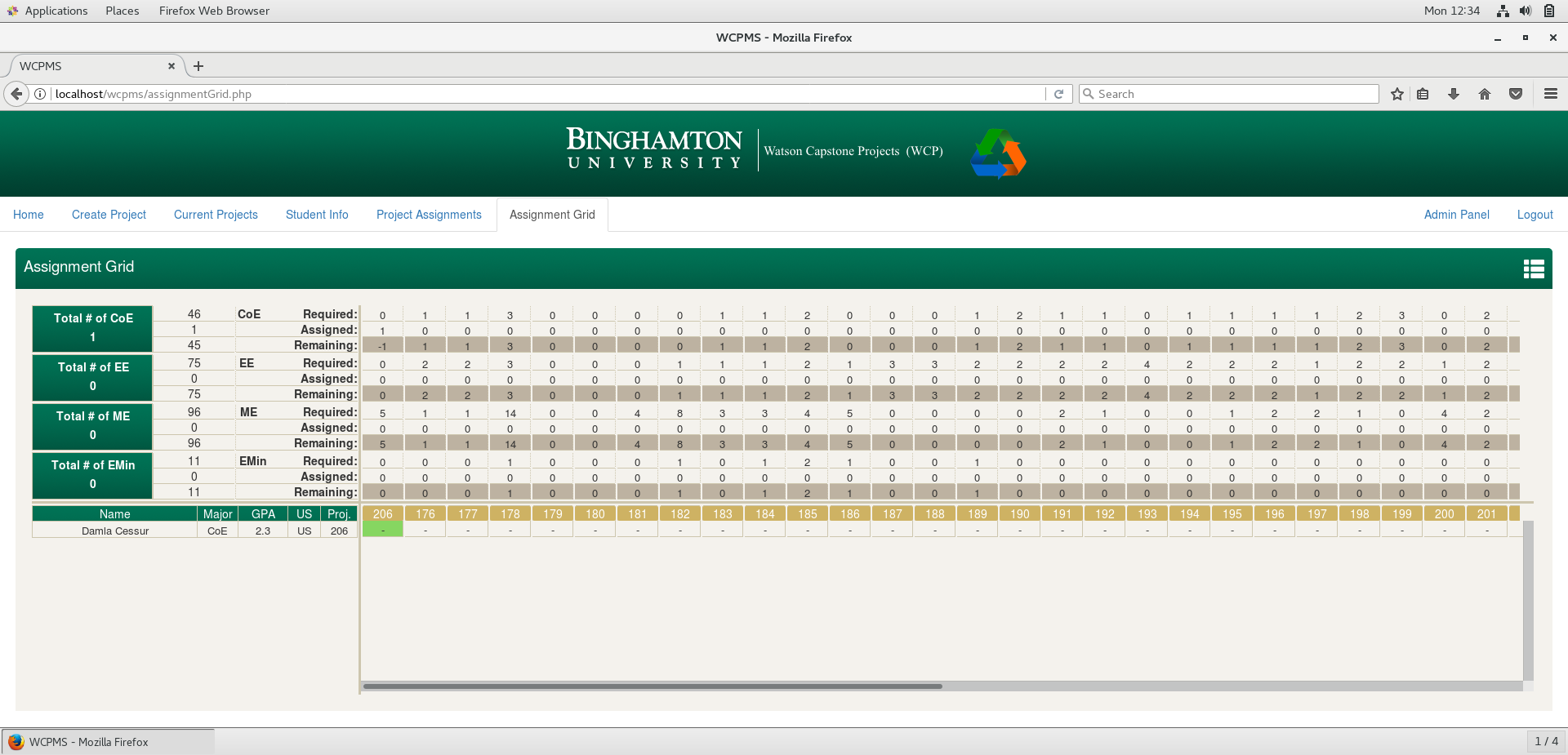The width and height of the screenshot is (1568, 755).
Task: Open a new tab with the plus icon
Action: tap(198, 66)
